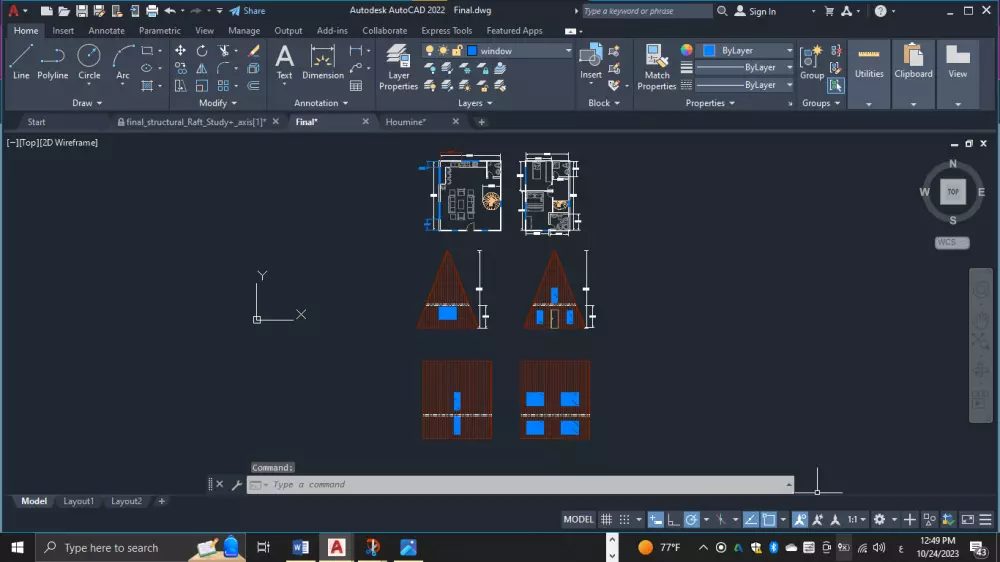Click the WCS label under ViewCube

click(x=952, y=242)
